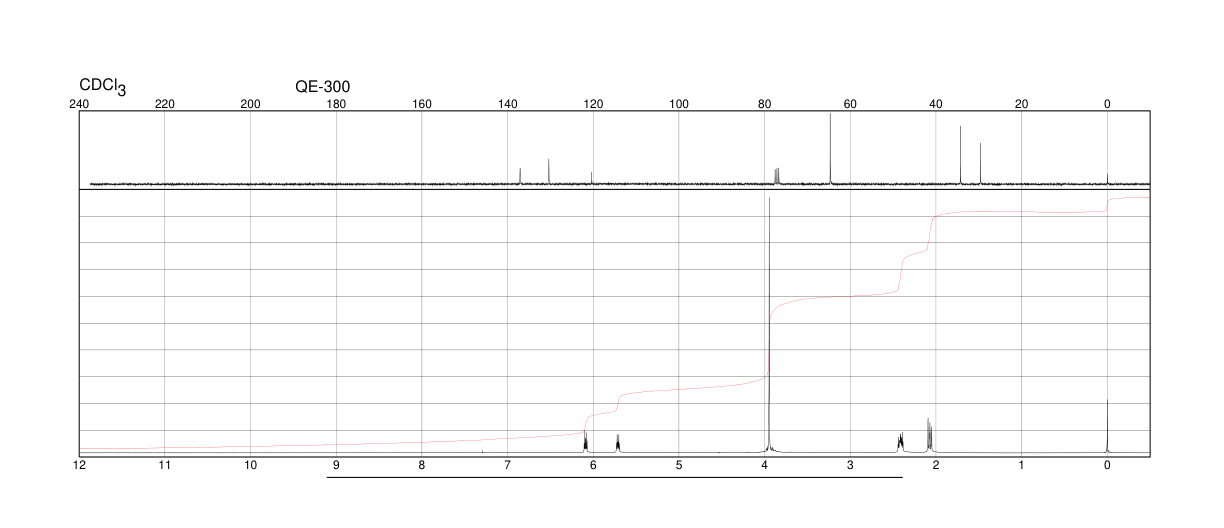Click the 9 ppm label on proton axis
1224x528 pixels.
336,465
